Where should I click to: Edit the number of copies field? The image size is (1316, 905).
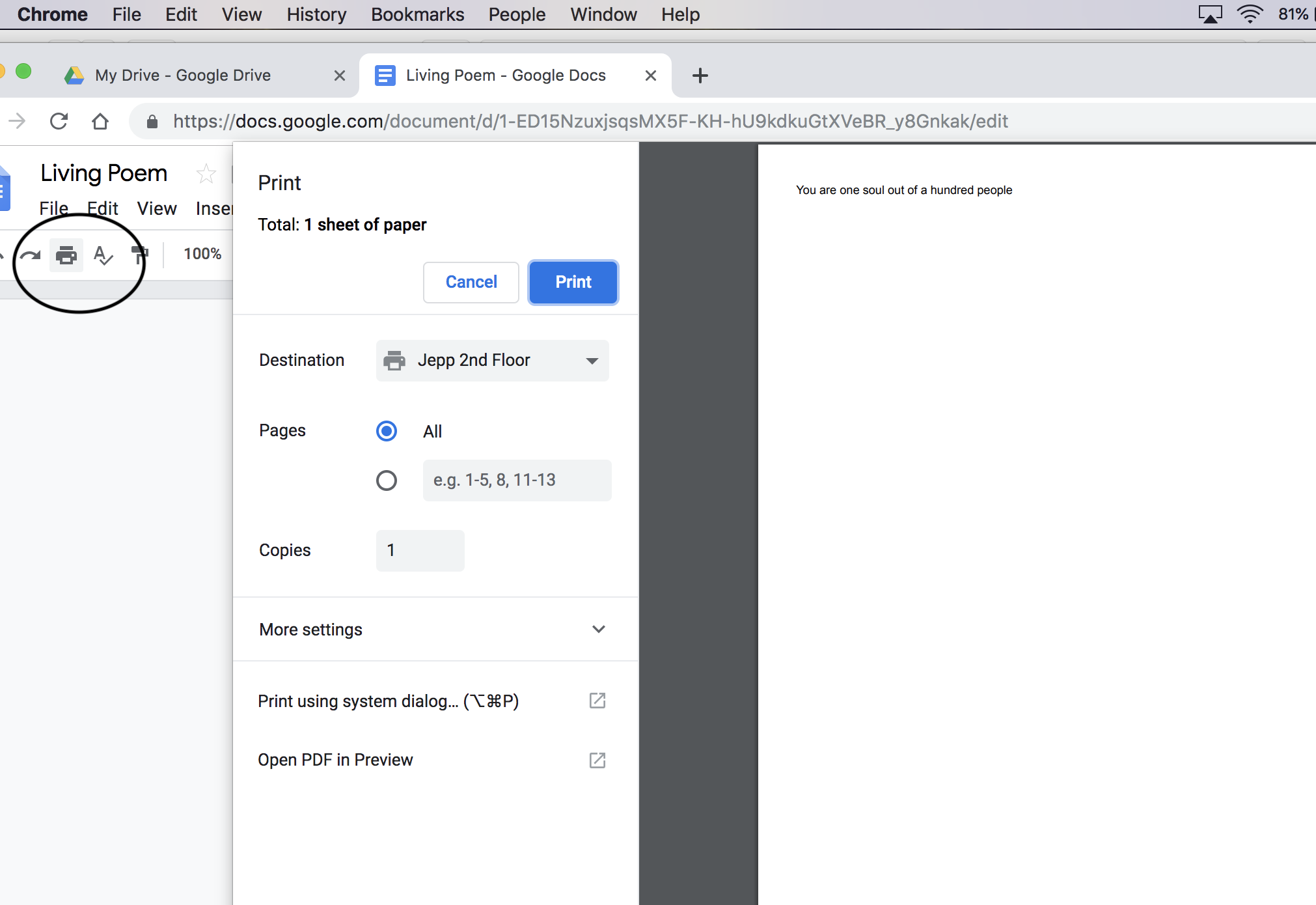pyautogui.click(x=418, y=549)
